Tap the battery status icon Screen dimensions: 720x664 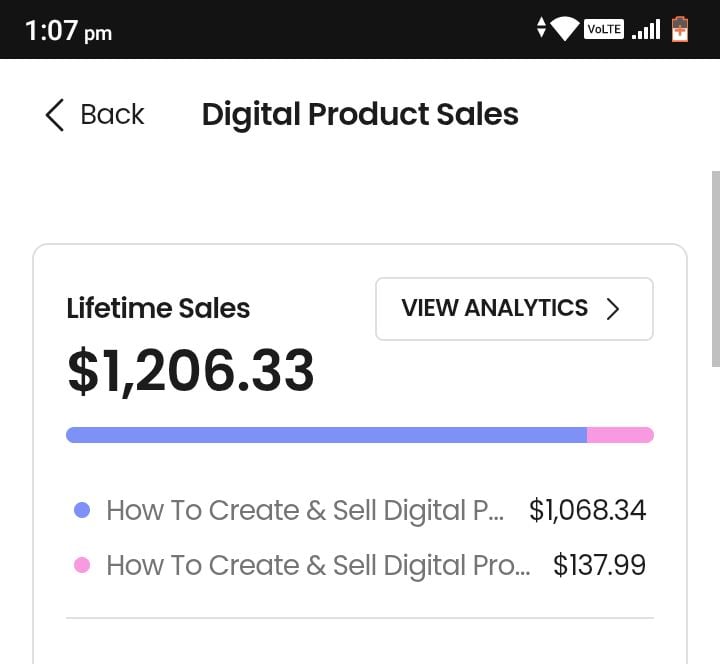tap(680, 29)
